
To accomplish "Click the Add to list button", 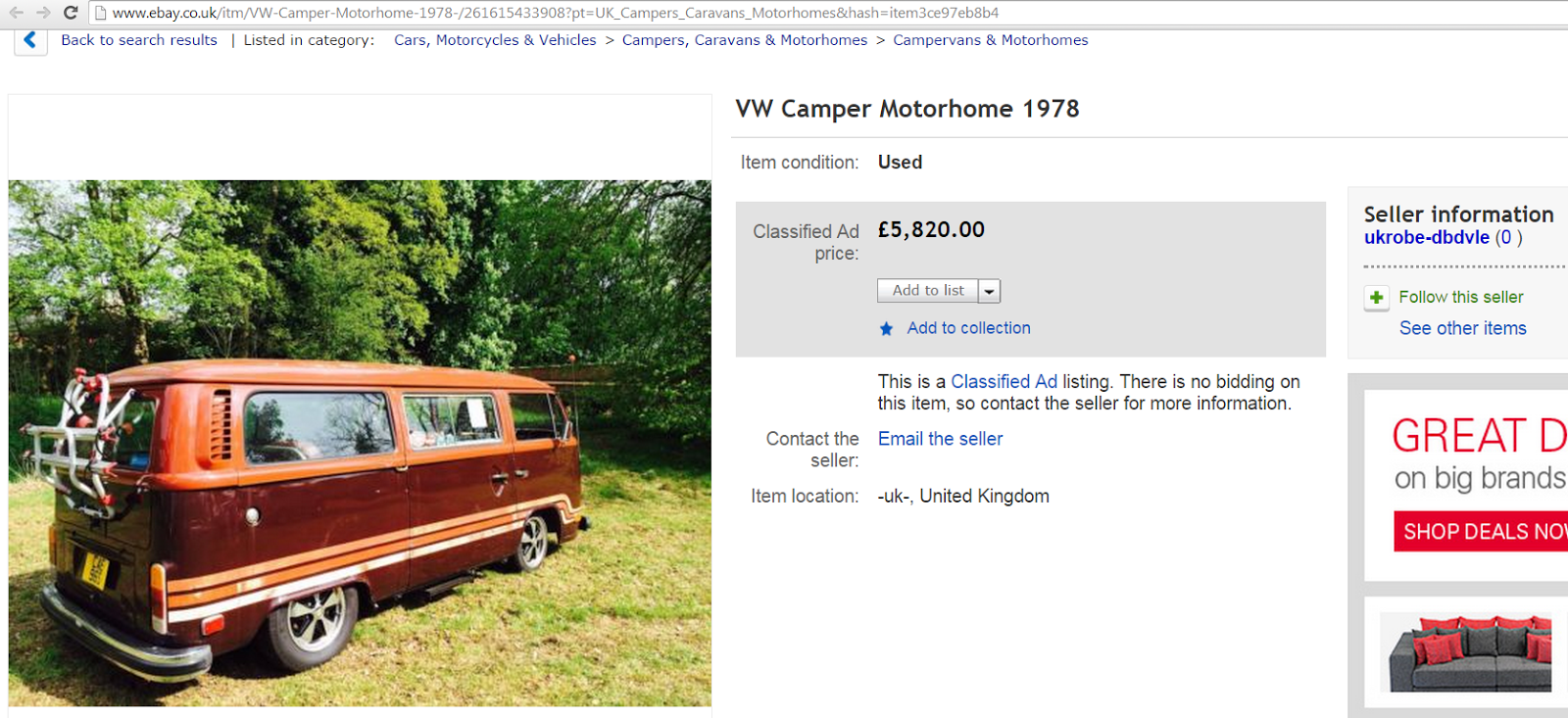I will coord(928,291).
